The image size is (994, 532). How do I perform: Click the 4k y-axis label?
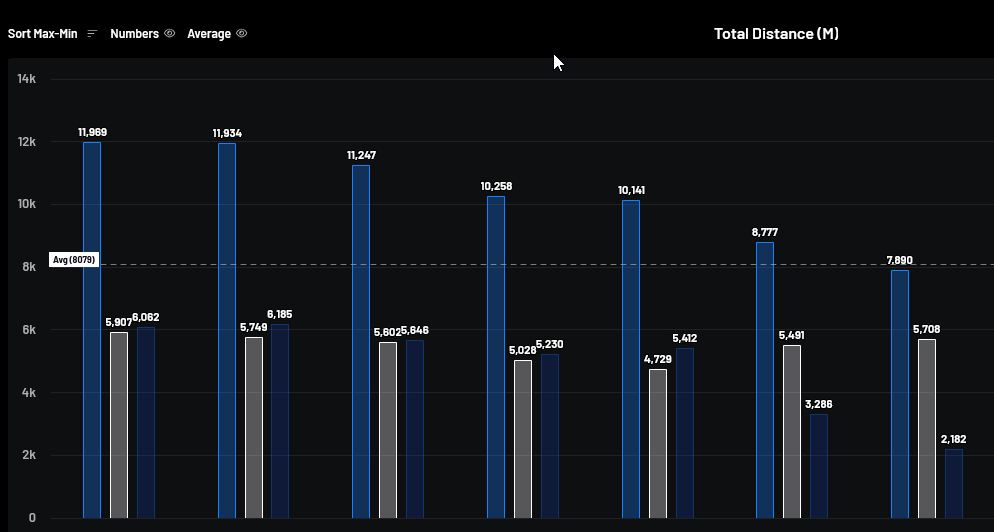point(30,393)
